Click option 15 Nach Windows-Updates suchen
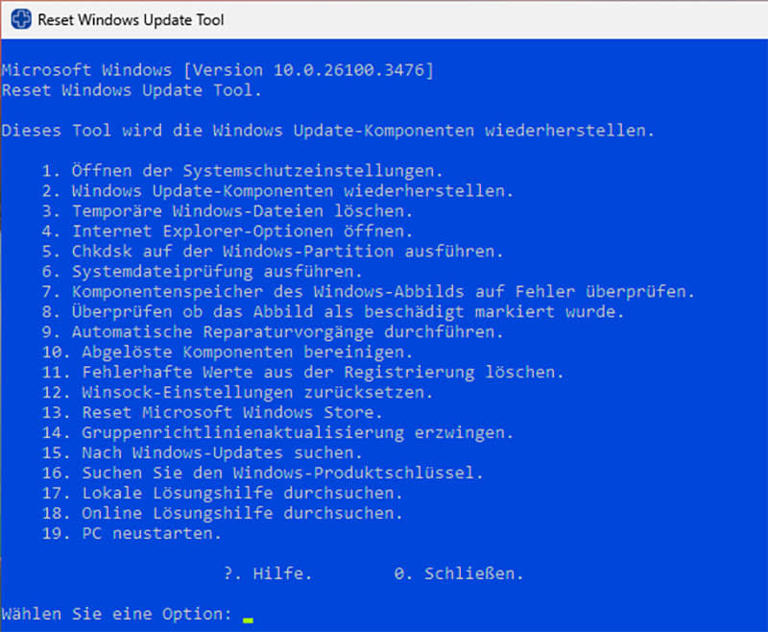 pos(202,453)
